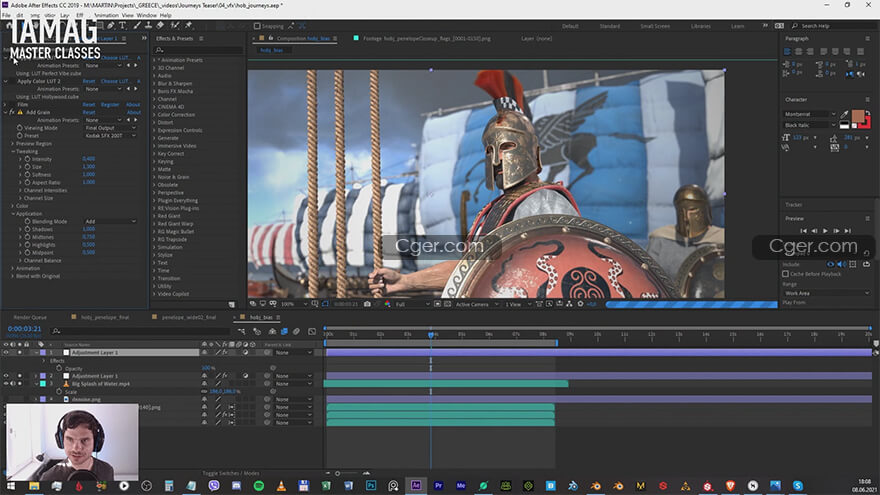Click Register link for Film effect
Viewport: 880px width, 495px height.
point(110,104)
